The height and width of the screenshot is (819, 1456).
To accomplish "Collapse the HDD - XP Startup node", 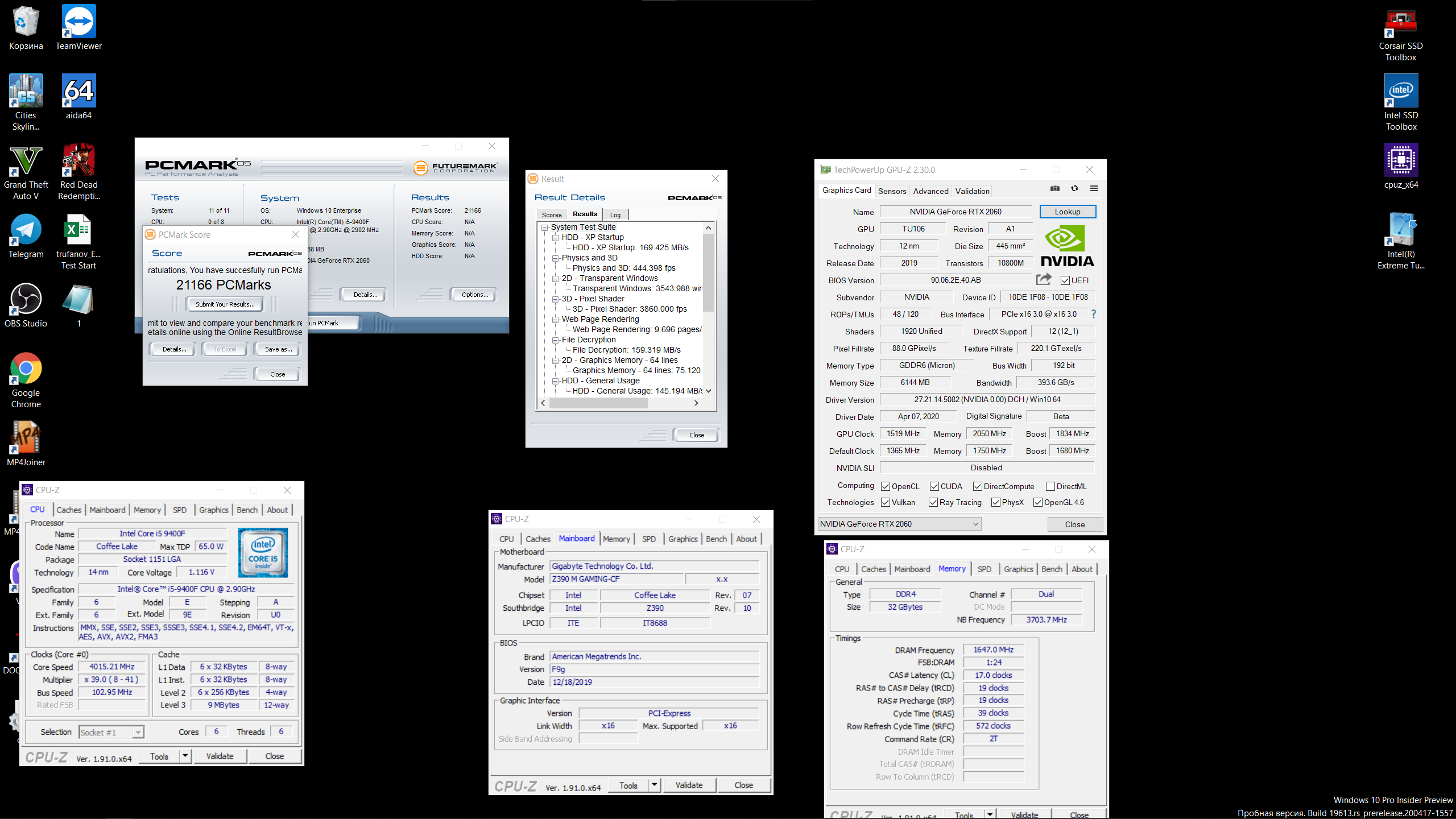I will coord(555,238).
